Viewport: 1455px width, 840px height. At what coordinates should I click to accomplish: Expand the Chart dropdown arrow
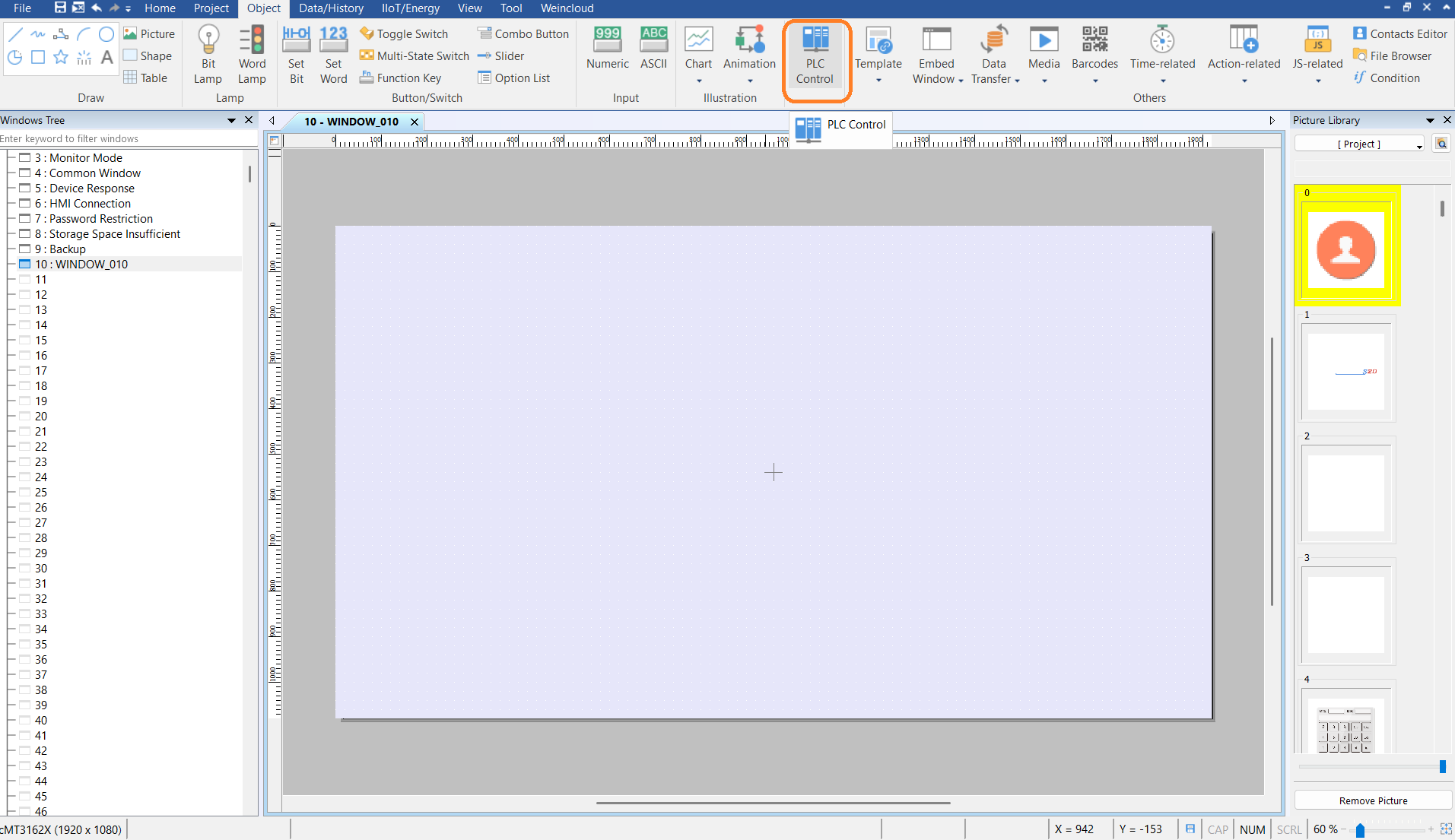click(698, 81)
